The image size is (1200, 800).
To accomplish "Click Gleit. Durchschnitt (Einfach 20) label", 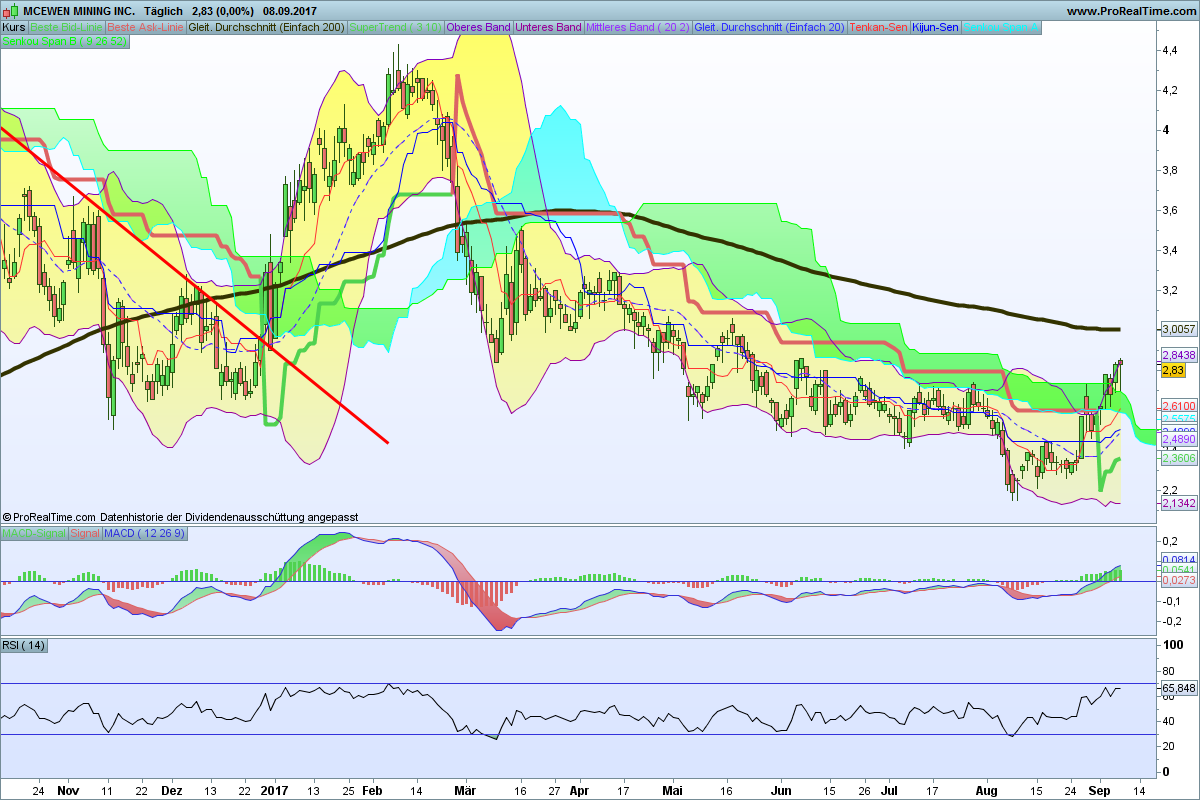I will [768, 27].
